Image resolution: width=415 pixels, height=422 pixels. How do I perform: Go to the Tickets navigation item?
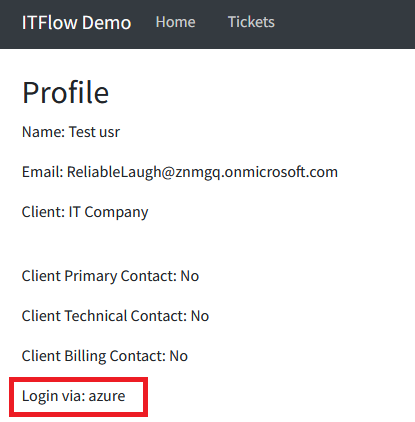251,22
